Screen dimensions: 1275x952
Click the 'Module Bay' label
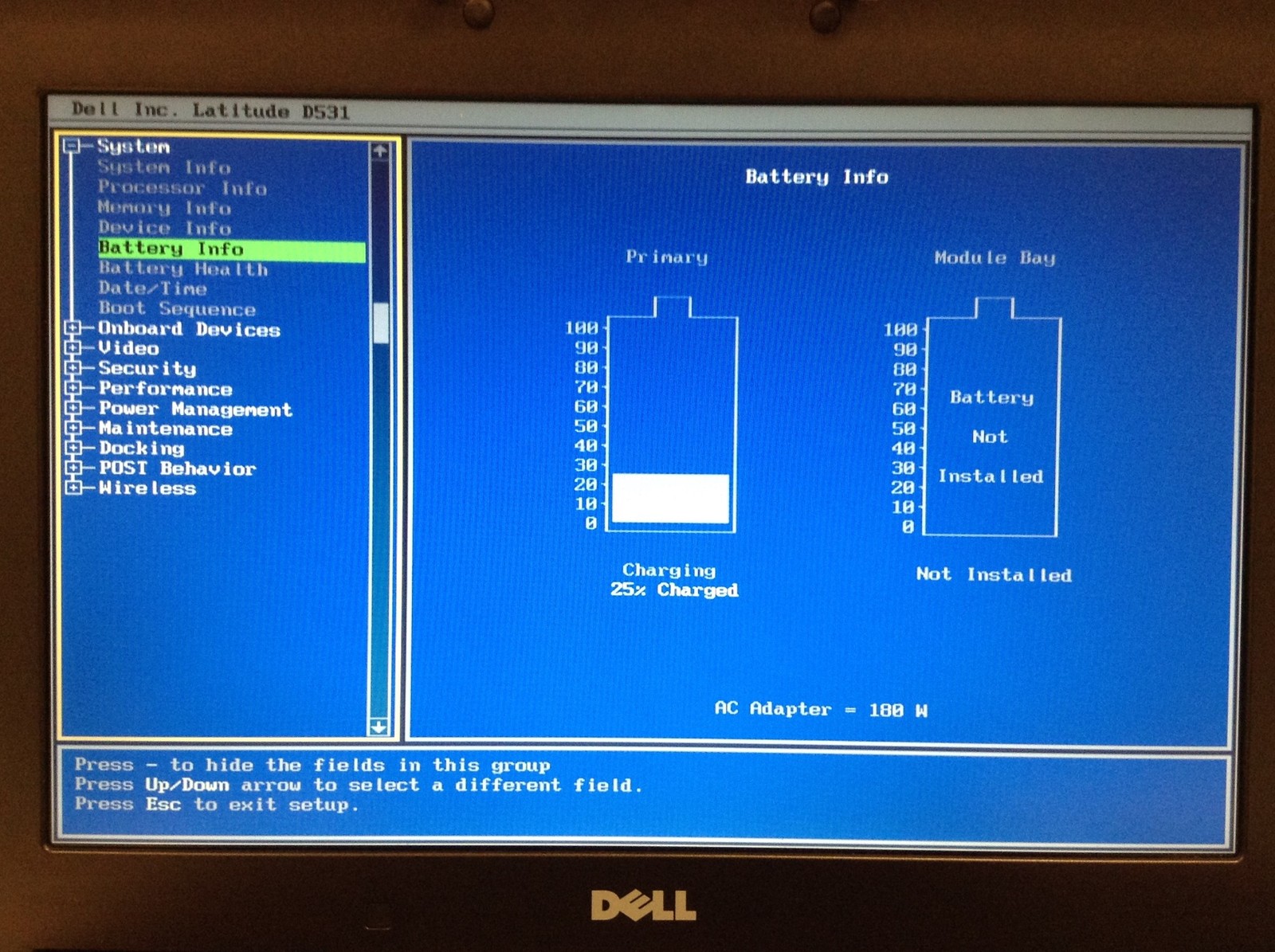click(994, 258)
